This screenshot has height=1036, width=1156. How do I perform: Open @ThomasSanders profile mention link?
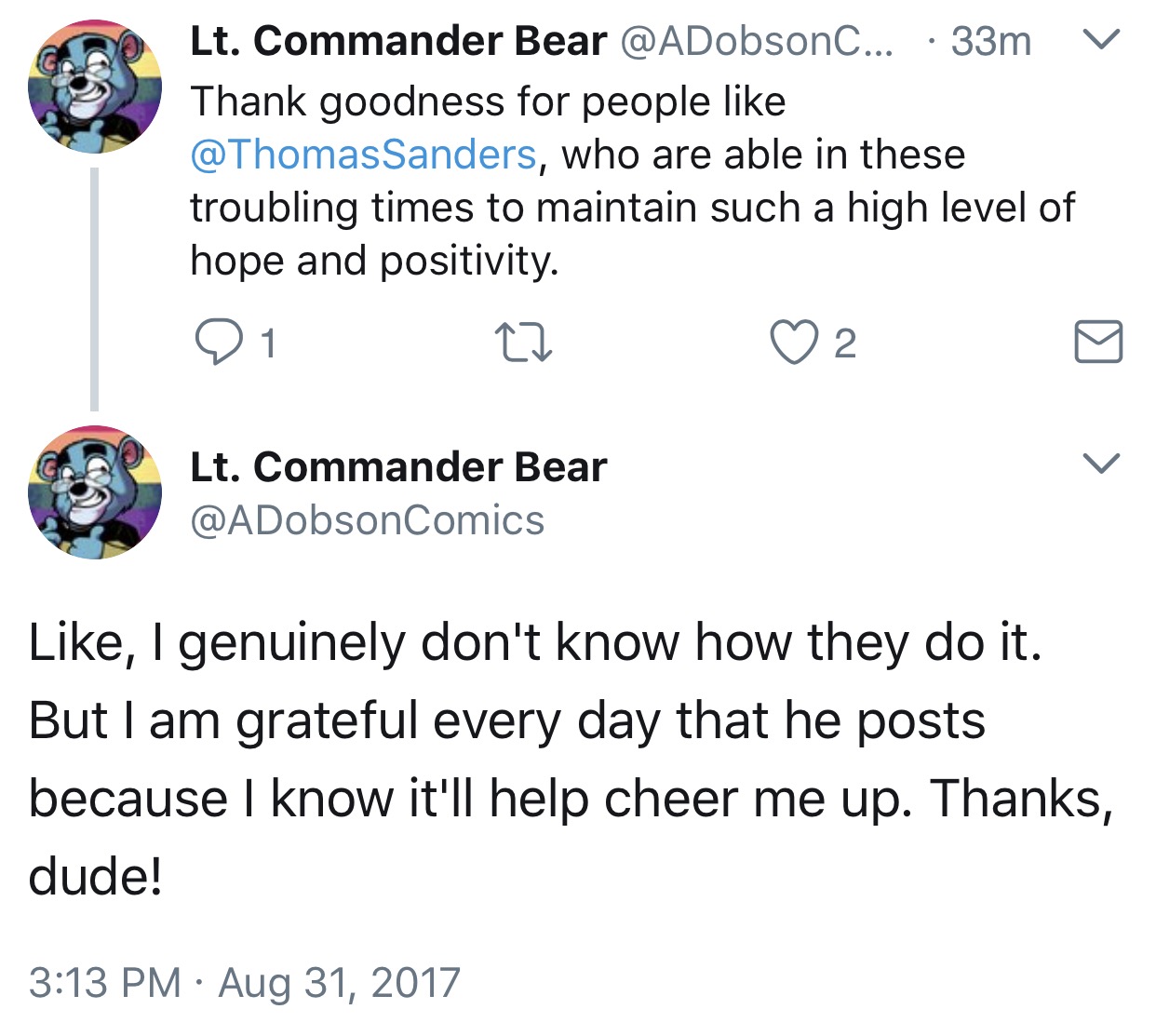(363, 155)
